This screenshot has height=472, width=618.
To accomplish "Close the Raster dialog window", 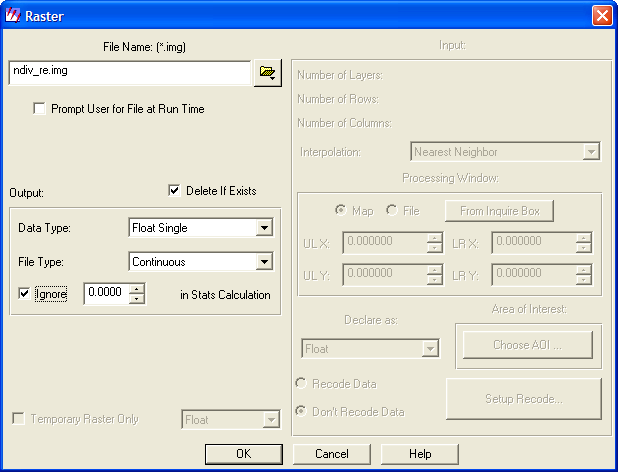I will (601, 15).
